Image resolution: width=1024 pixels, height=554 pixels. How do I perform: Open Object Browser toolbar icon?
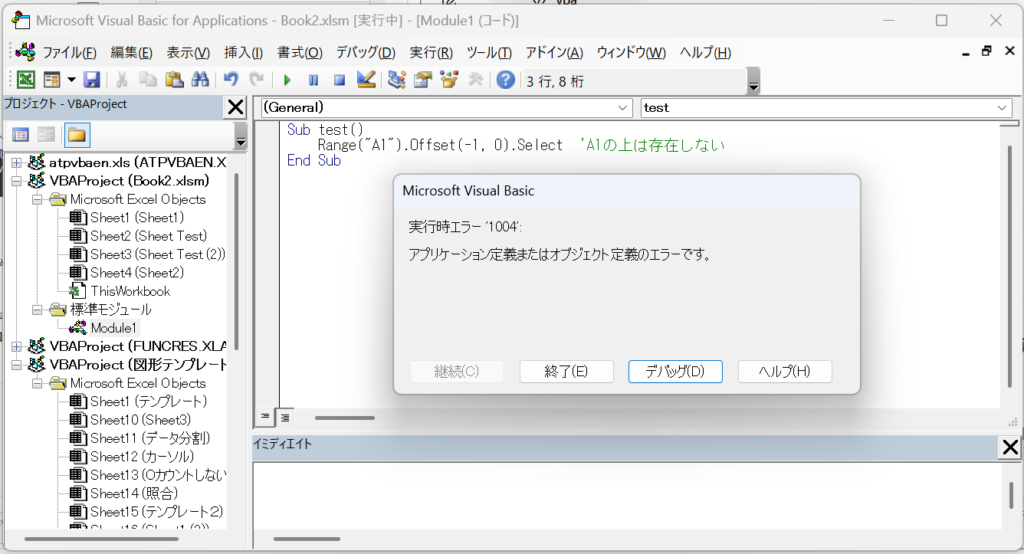449,80
